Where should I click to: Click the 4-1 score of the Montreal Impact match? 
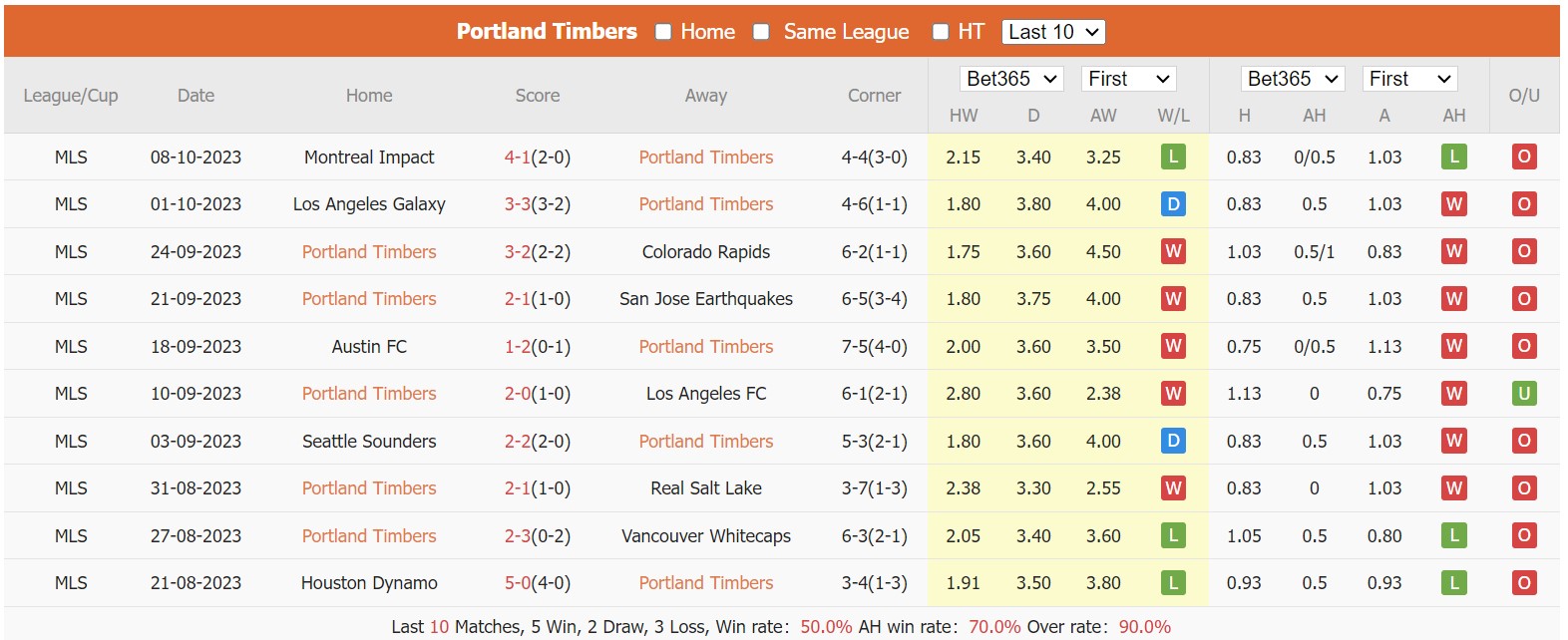click(x=517, y=157)
